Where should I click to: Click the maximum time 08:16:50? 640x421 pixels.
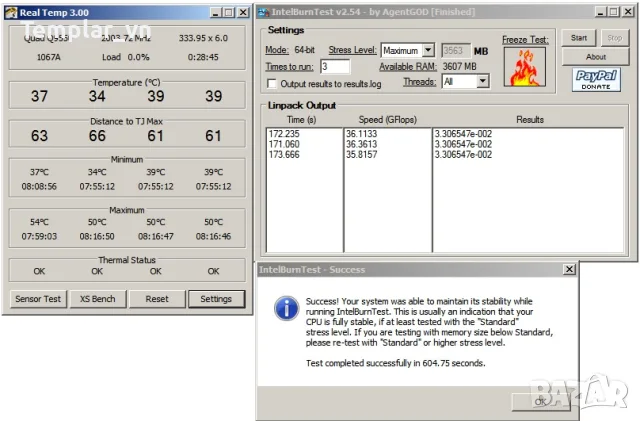(x=97, y=236)
